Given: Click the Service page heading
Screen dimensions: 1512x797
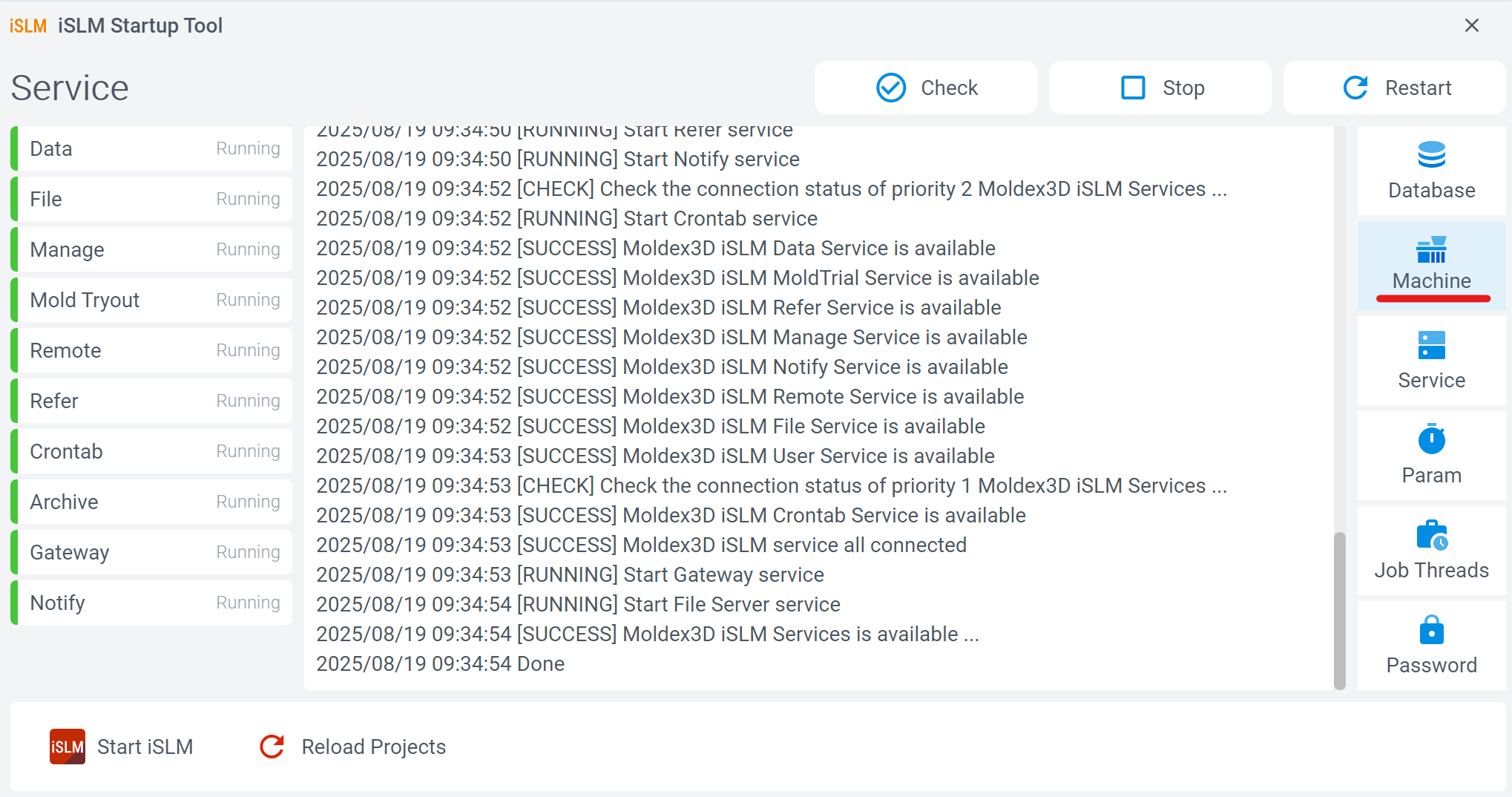Looking at the screenshot, I should [70, 88].
